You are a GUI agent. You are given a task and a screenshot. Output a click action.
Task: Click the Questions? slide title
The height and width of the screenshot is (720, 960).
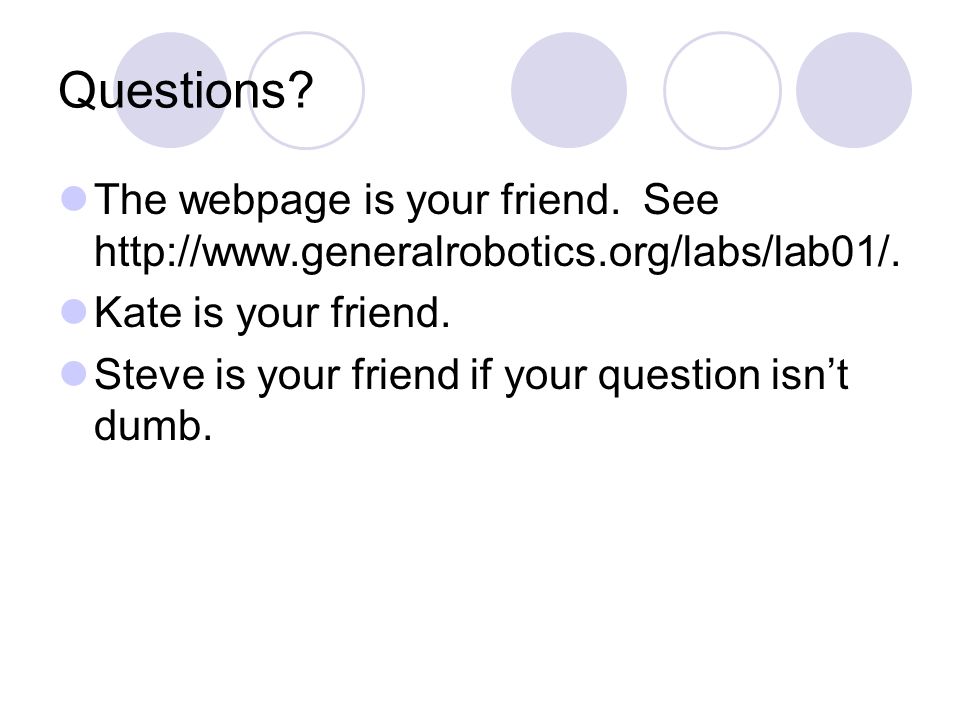[186, 91]
